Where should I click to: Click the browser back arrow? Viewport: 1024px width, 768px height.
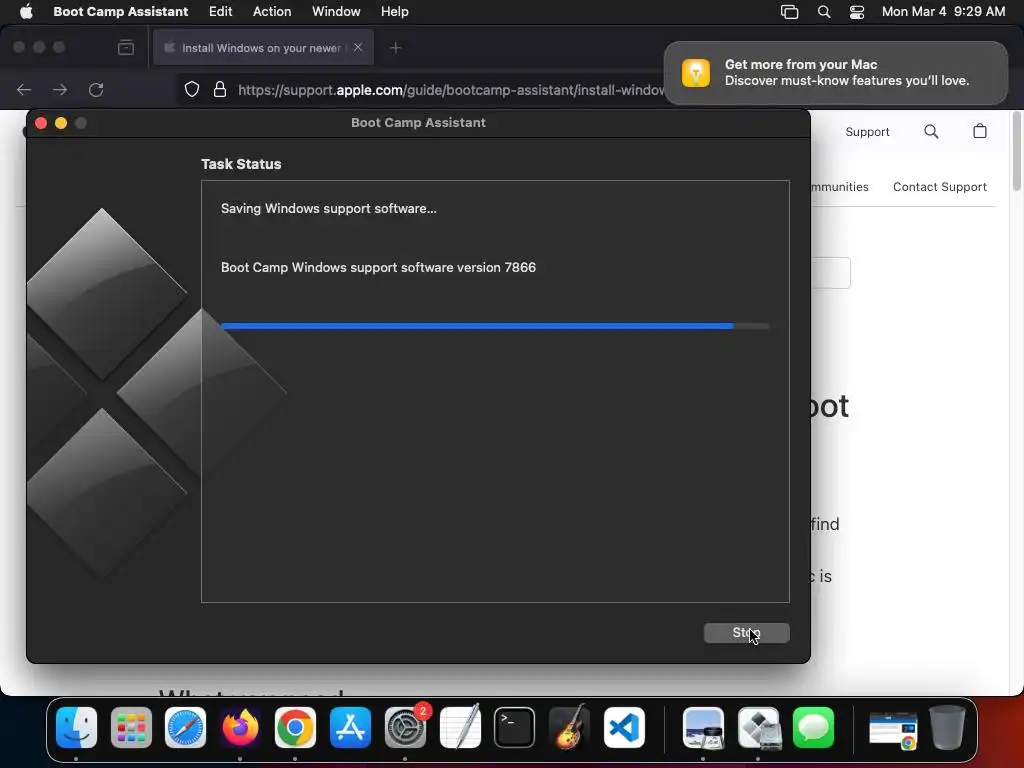tap(24, 89)
